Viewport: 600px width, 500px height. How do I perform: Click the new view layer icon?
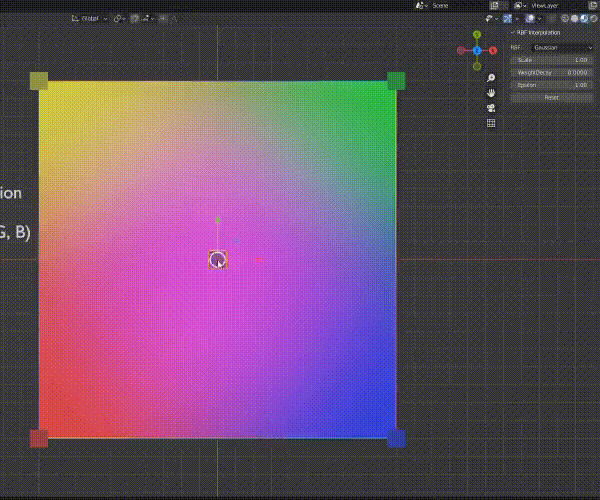click(592, 5)
